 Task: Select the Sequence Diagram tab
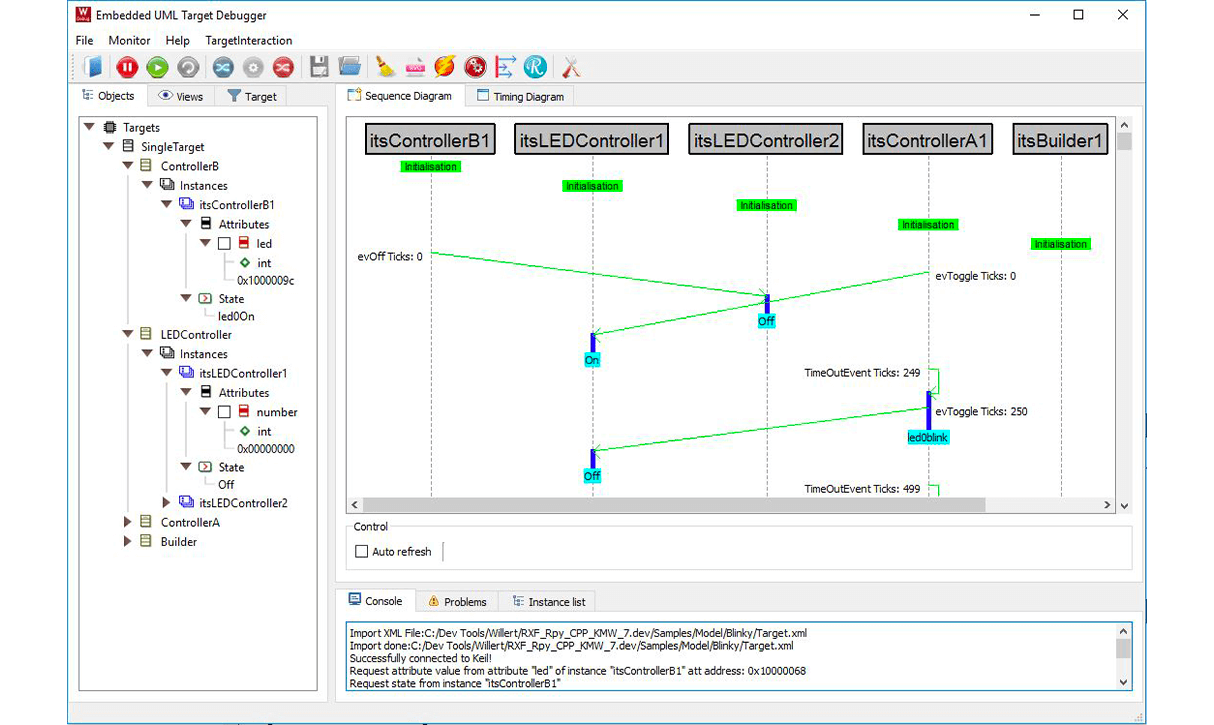pos(399,96)
